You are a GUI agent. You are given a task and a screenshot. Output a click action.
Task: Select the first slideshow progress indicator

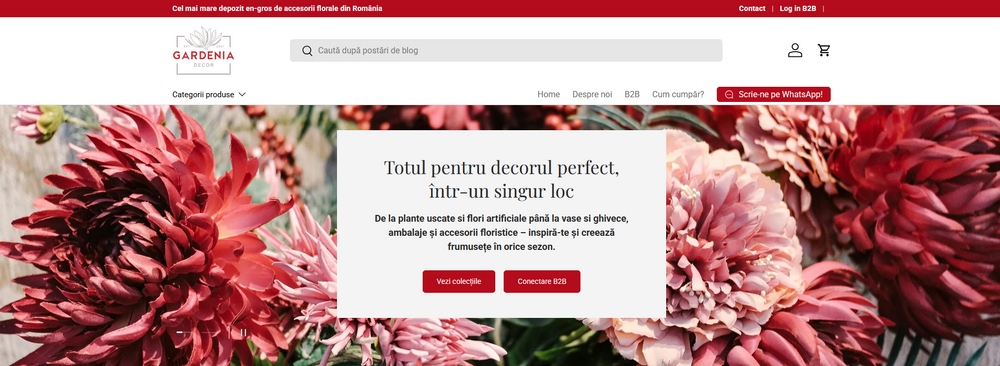click(x=184, y=332)
